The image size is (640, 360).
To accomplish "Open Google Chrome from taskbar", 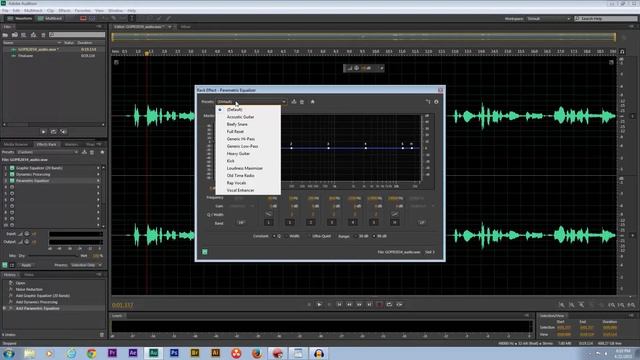I will (91, 353).
